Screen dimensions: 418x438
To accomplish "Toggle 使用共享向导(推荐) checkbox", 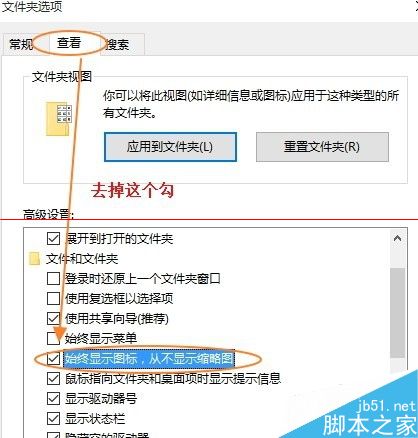I will 53,319.
